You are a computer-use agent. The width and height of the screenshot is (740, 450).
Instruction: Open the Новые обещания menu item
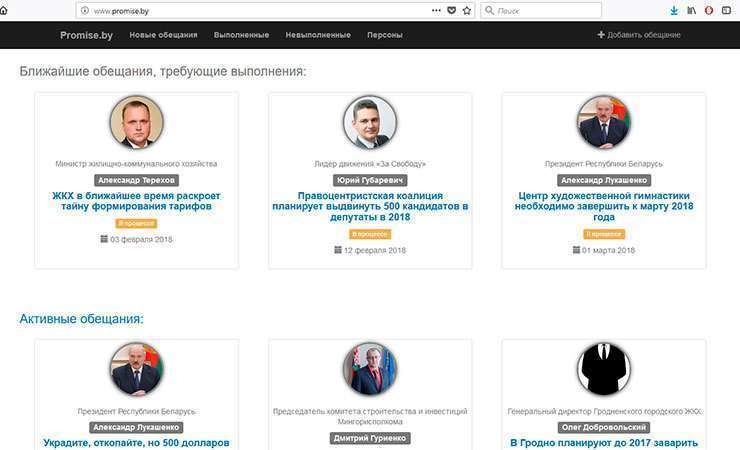163,35
